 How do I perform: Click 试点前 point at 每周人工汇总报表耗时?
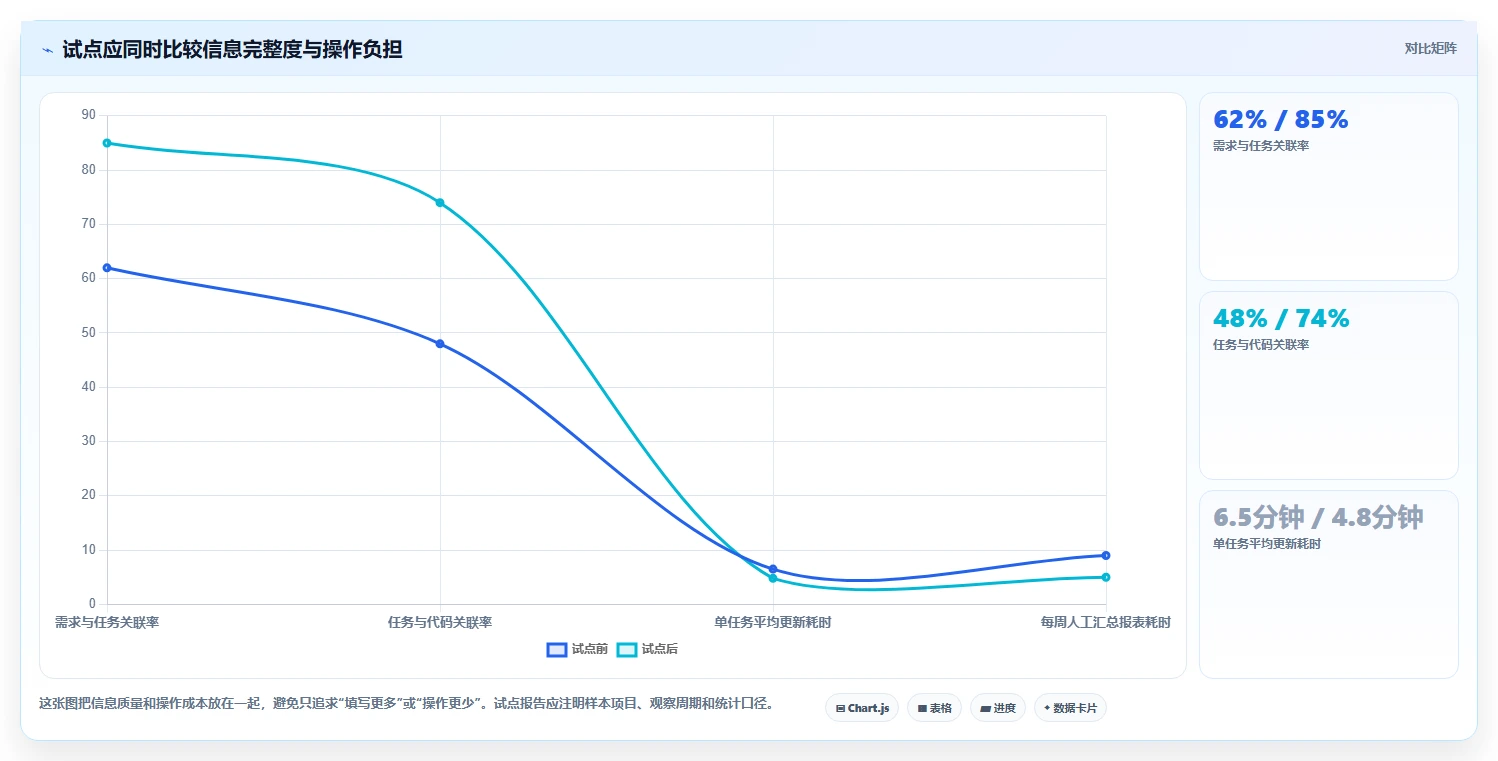(1106, 555)
